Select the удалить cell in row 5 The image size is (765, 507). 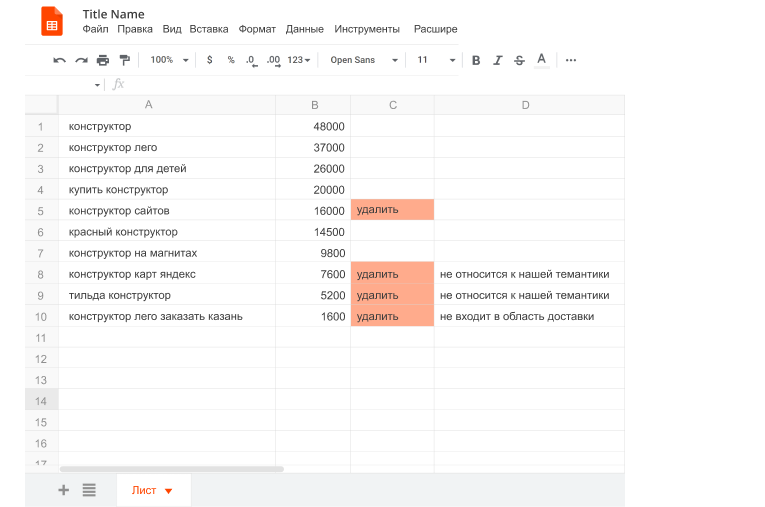[x=392, y=210]
